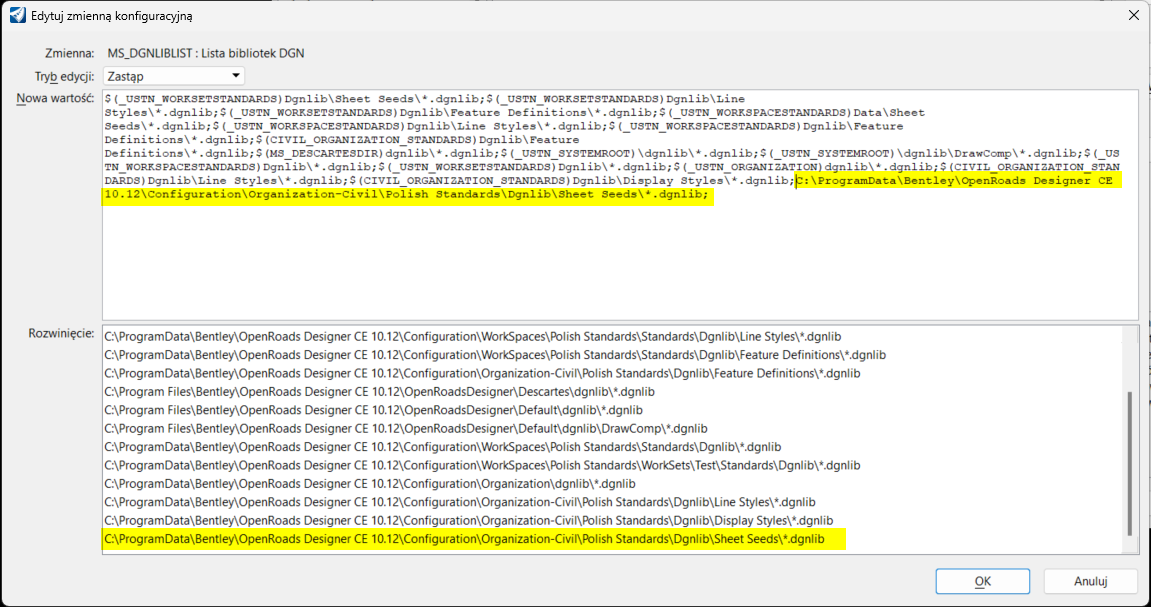Select the WorkSets\Test\Standards\Dgnlib expansion row

point(482,465)
